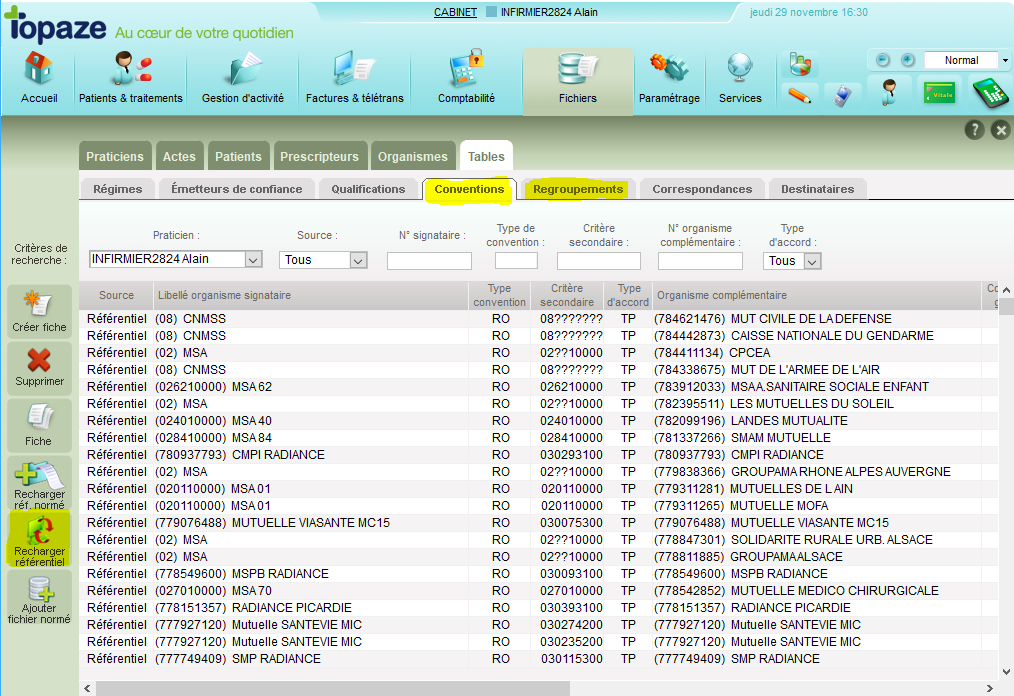Viewport: 1014px width, 696px height.
Task: Select the Conventions sub-tab
Action: [x=469, y=189]
